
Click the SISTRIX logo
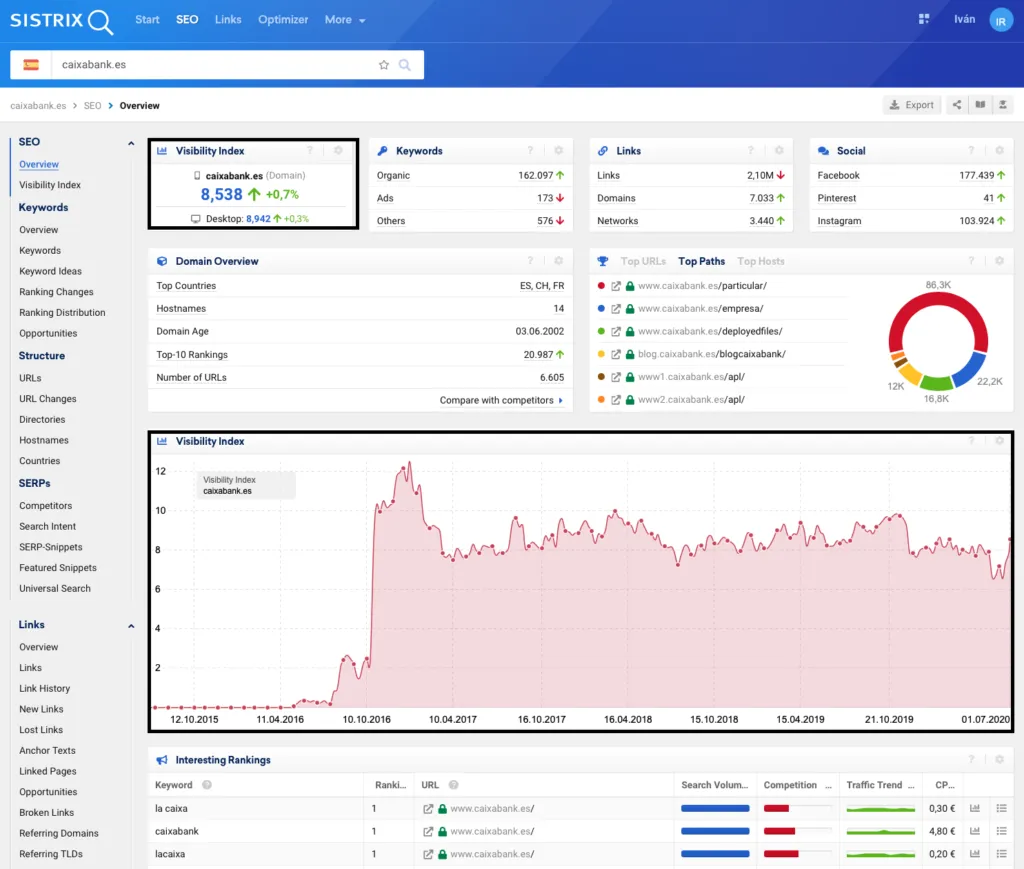61,21
